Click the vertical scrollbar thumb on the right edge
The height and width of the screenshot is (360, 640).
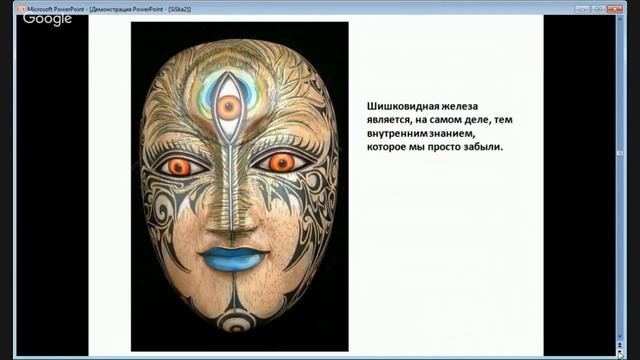pos(620,153)
